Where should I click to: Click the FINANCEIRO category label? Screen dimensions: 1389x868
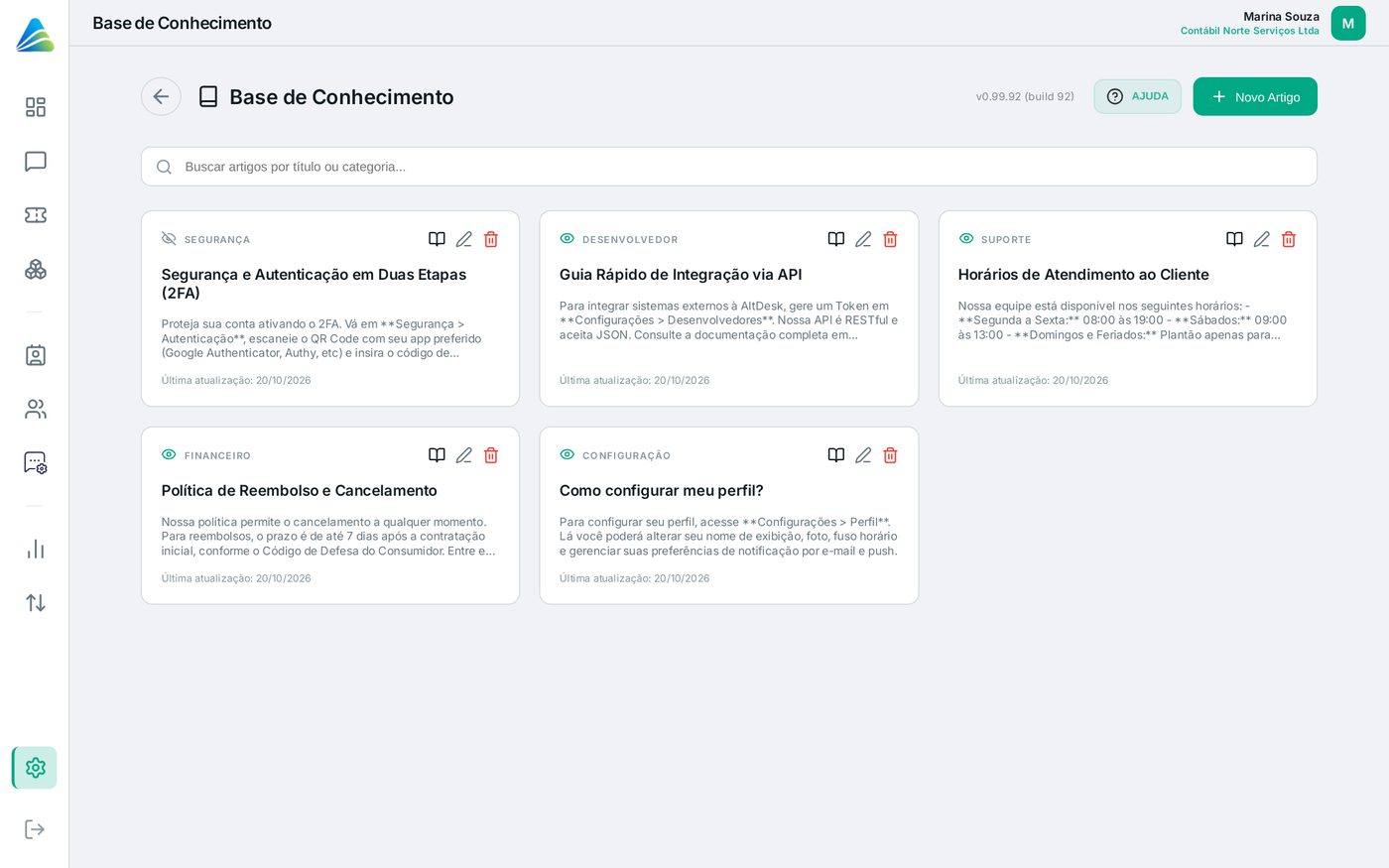pyautogui.click(x=217, y=456)
